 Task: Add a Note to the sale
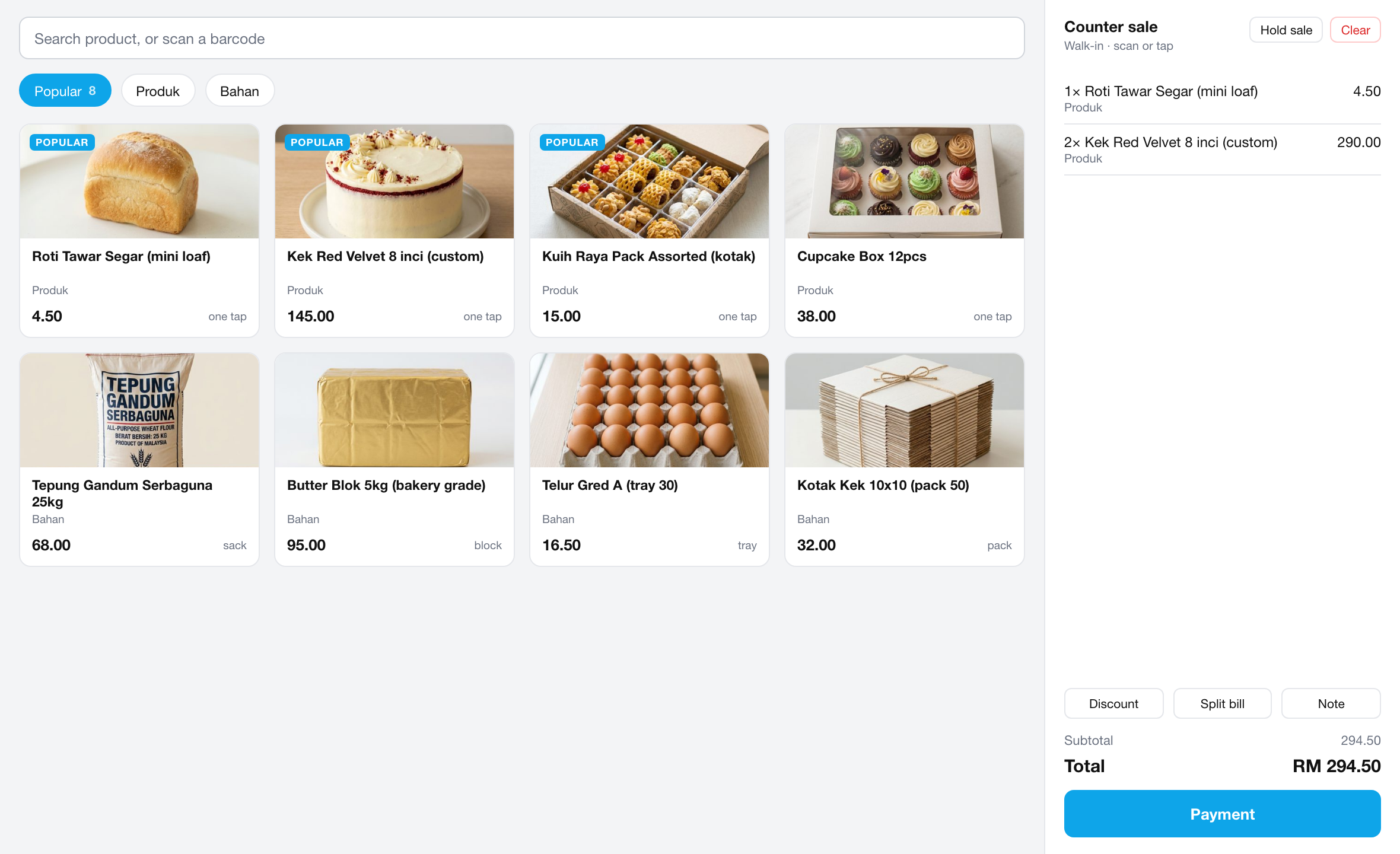(1331, 703)
